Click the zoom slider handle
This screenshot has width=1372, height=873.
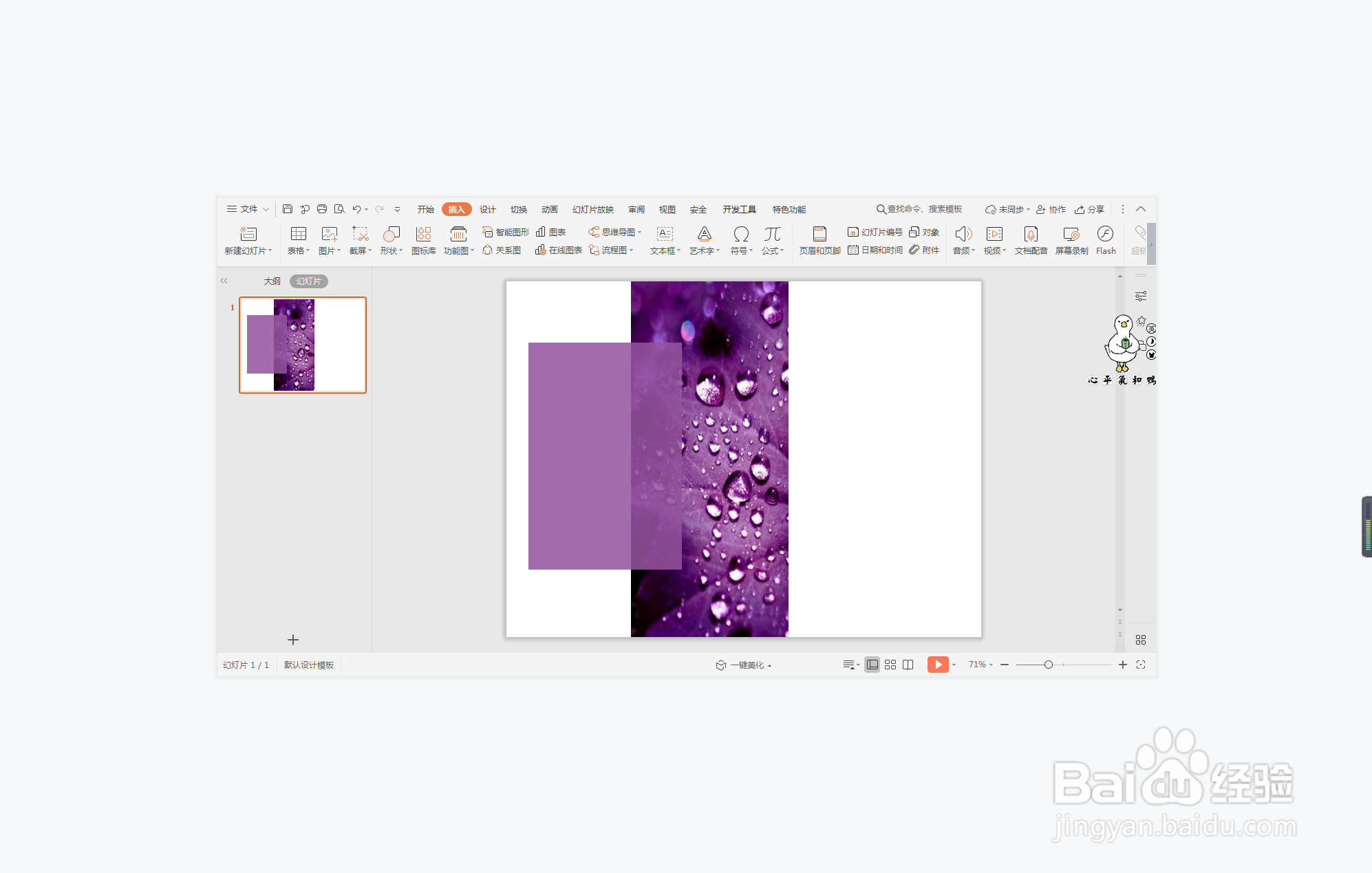click(1048, 665)
